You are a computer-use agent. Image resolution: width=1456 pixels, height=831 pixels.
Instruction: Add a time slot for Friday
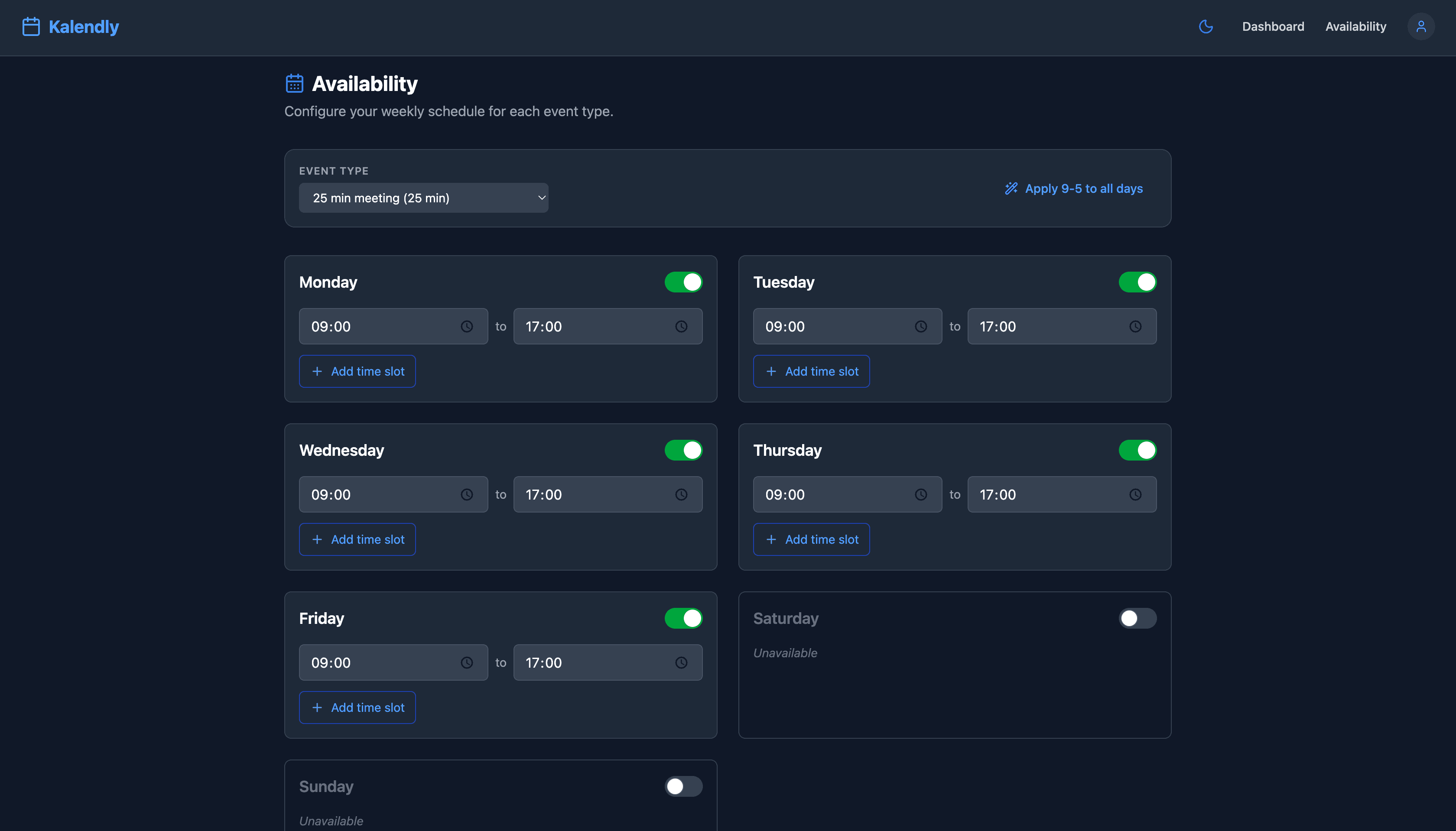pyautogui.click(x=357, y=707)
